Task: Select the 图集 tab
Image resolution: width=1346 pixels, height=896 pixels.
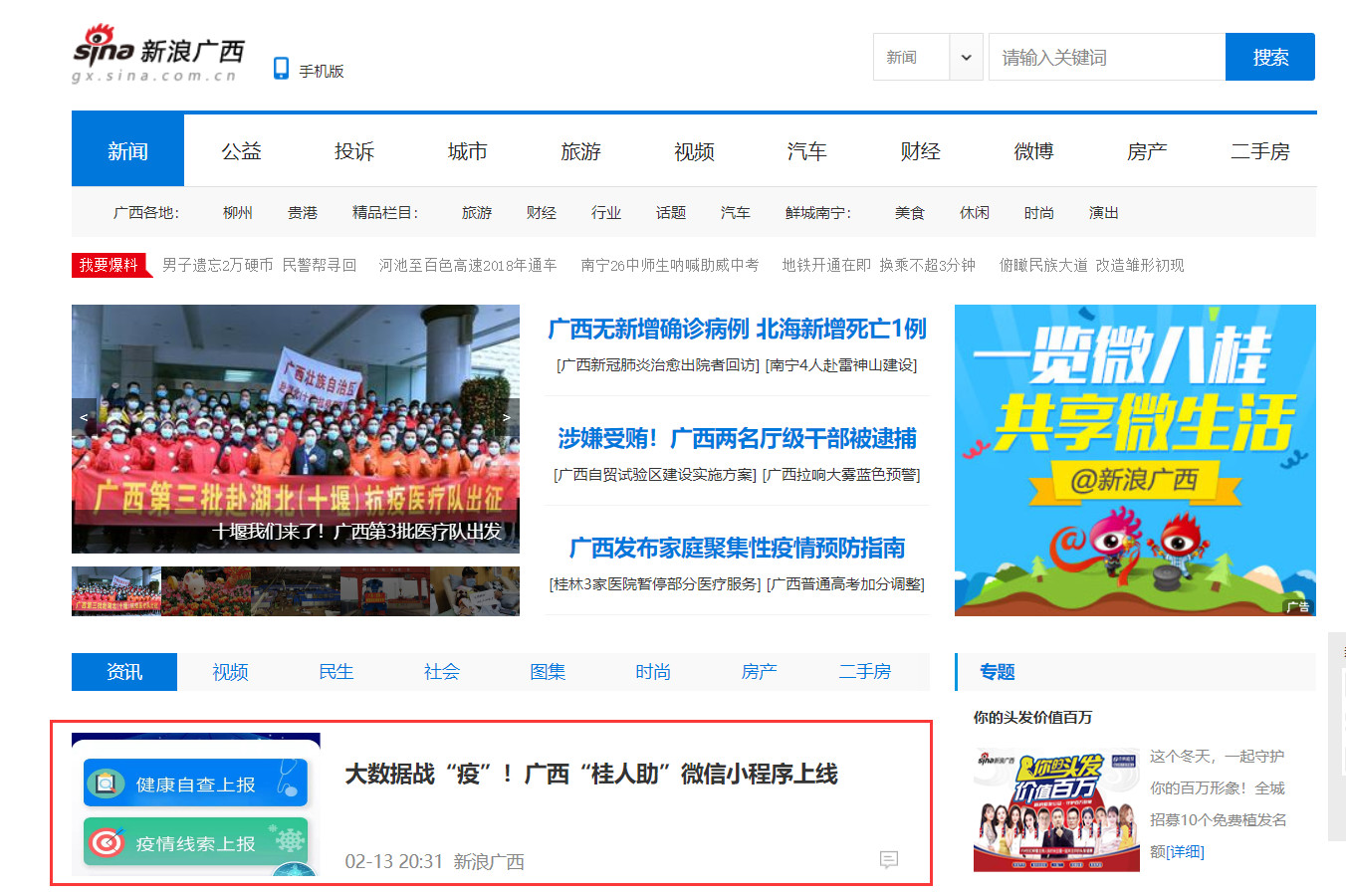Action: pyautogui.click(x=548, y=672)
